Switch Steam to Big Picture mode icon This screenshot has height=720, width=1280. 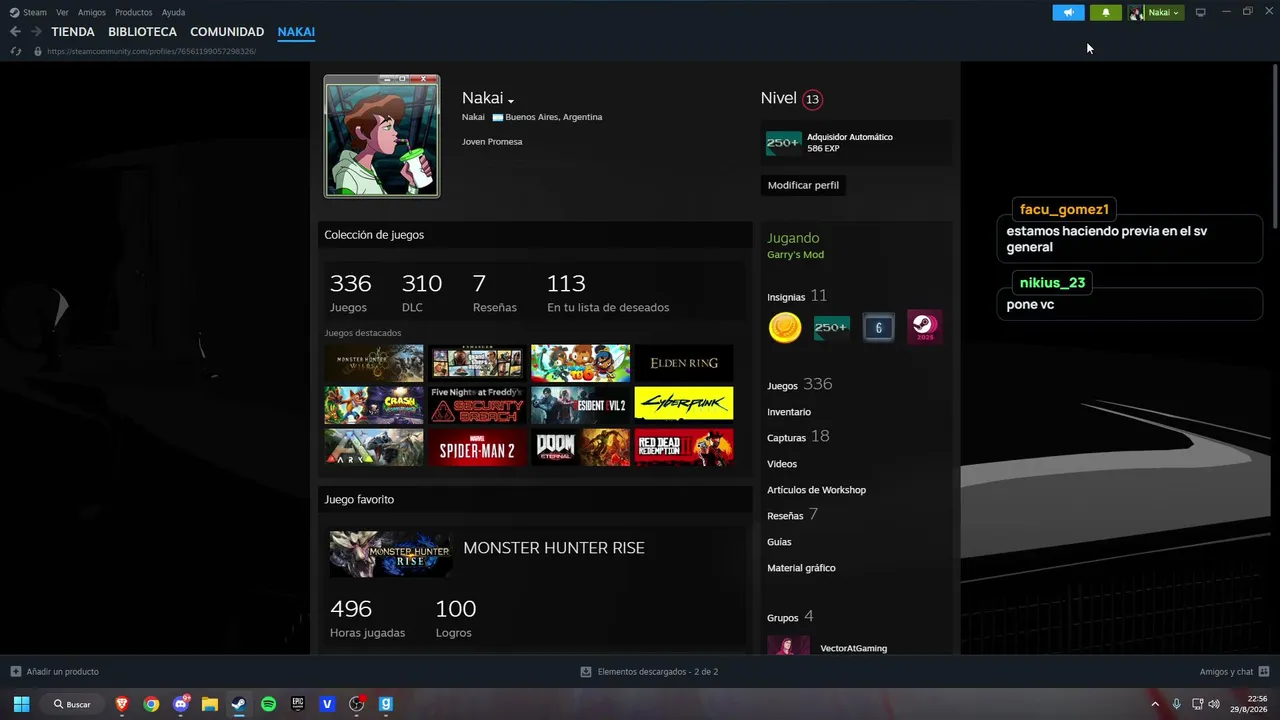coord(1201,13)
